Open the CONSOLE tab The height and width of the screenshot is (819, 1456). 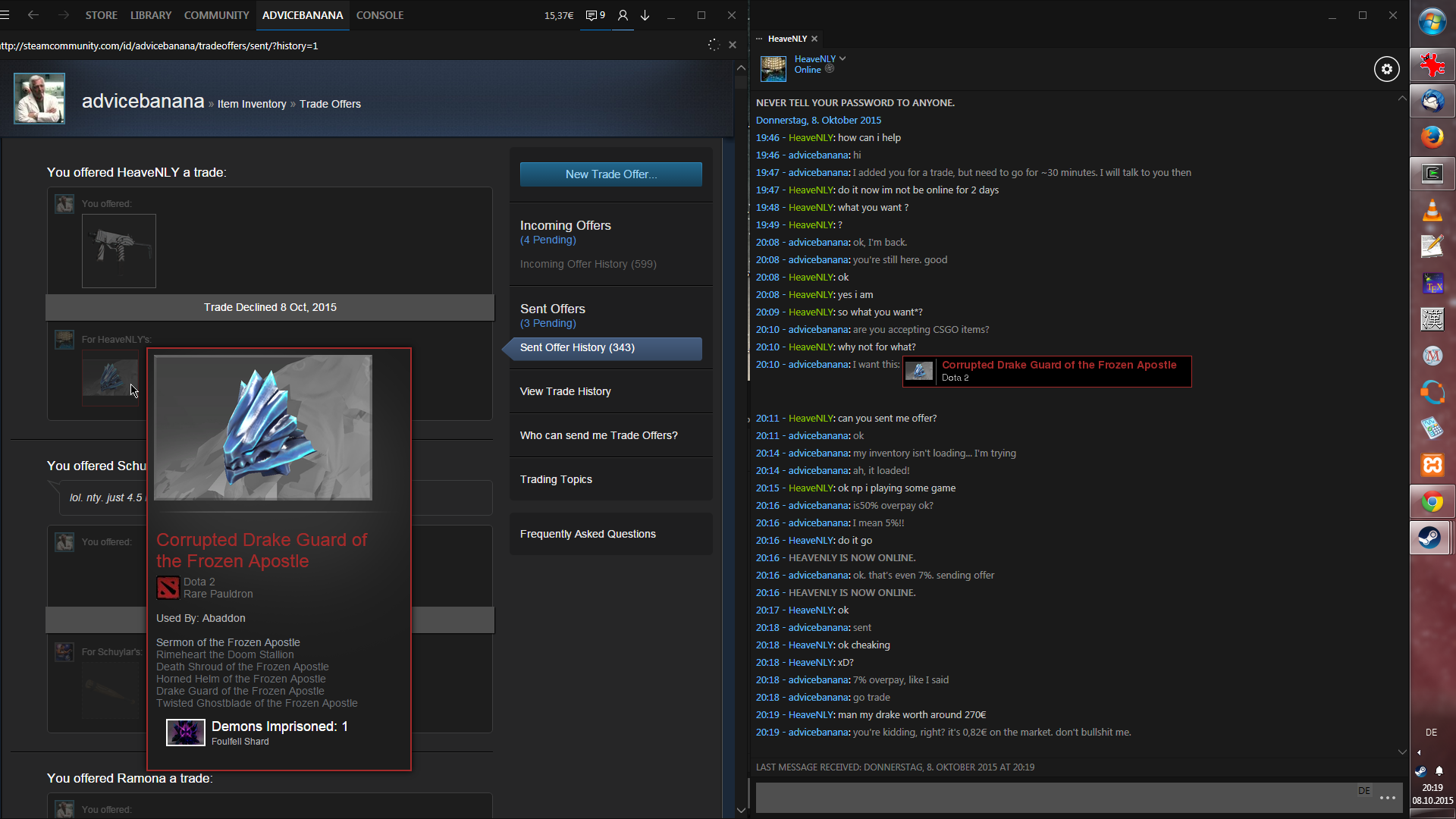click(379, 15)
